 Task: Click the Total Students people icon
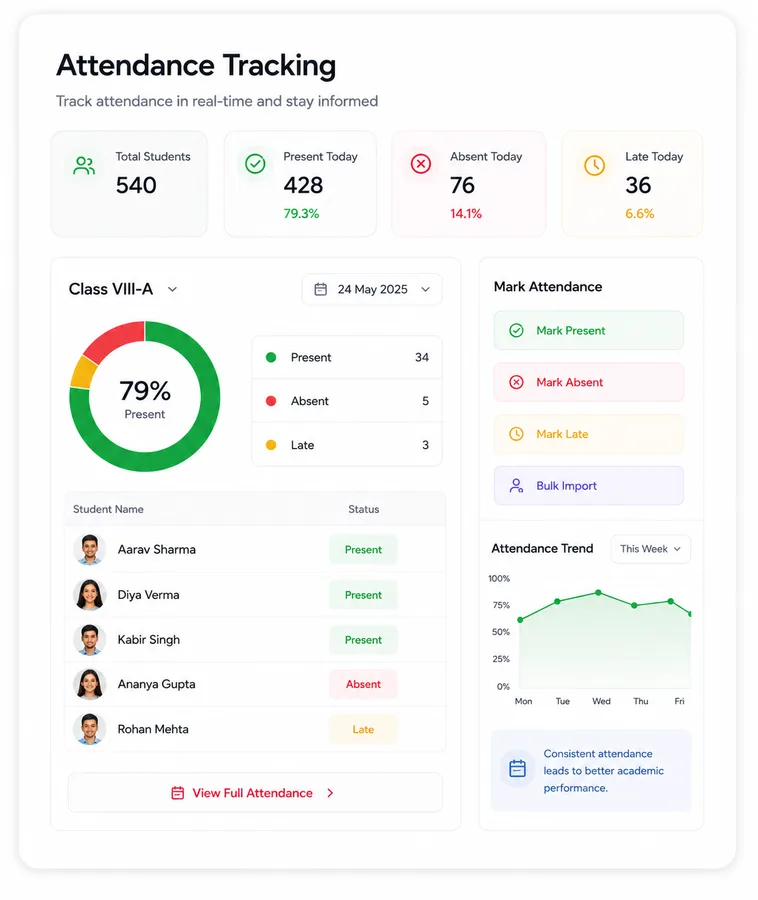tap(84, 166)
